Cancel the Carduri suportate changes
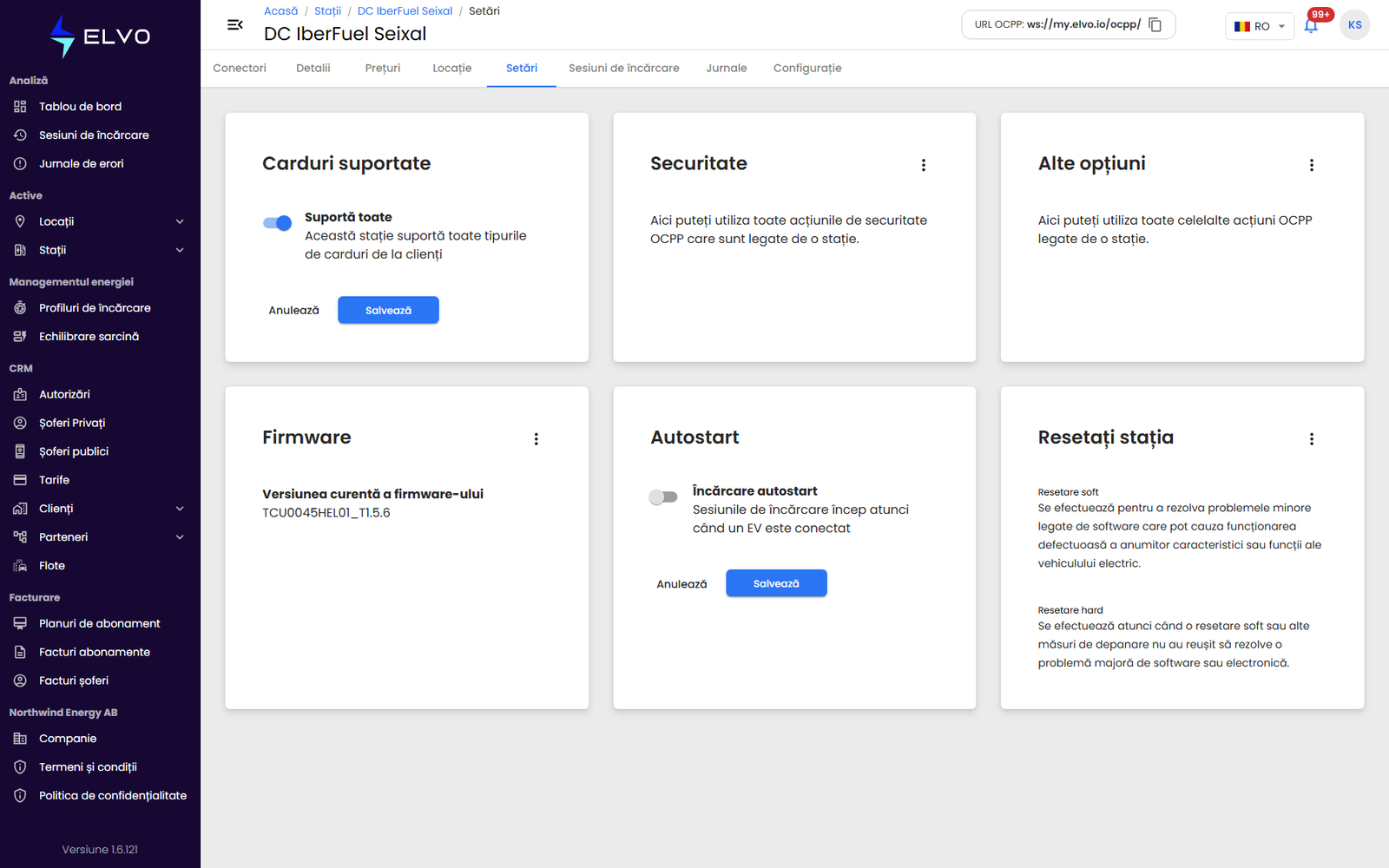The image size is (1389, 868). [293, 310]
